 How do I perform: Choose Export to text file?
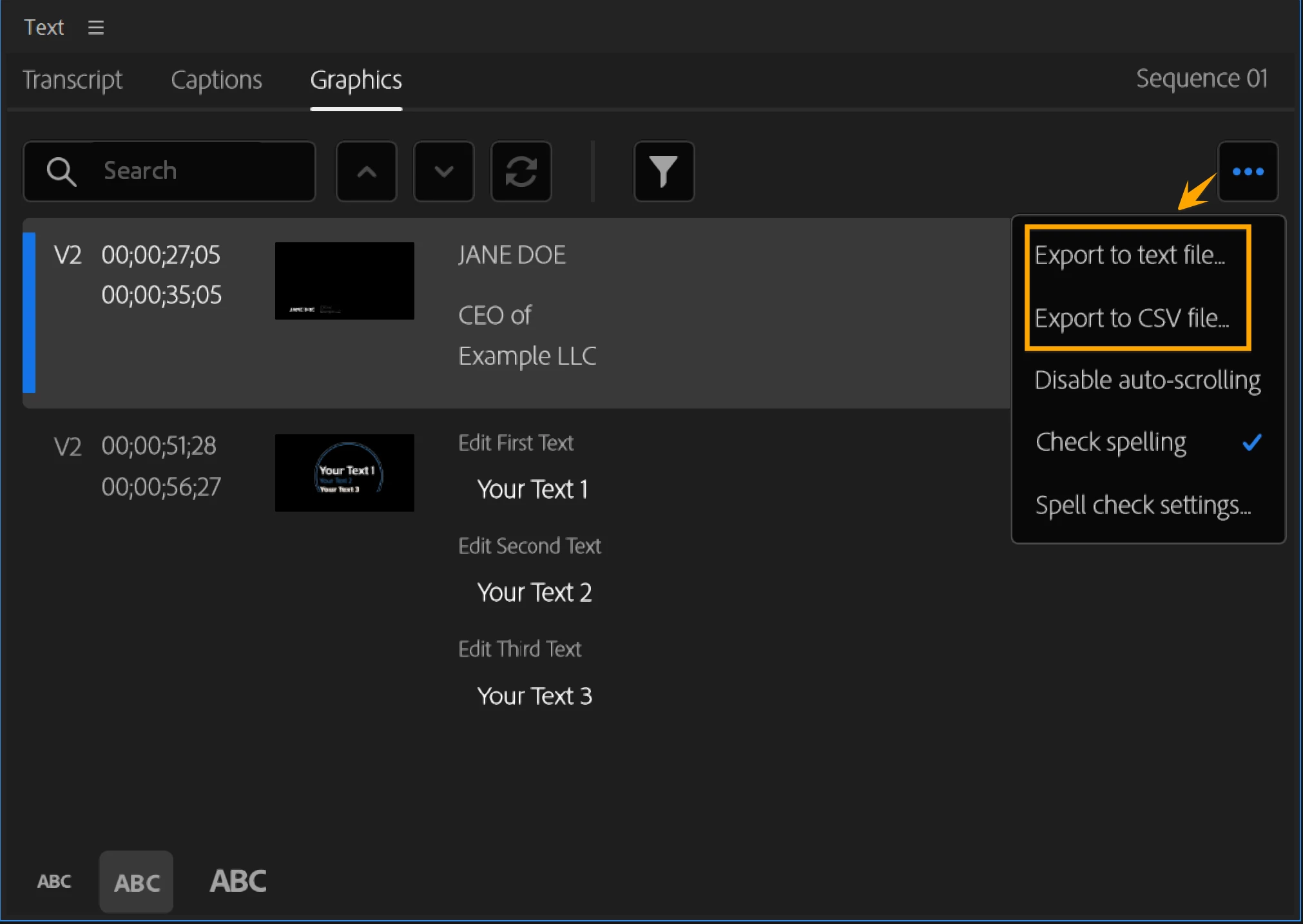[1129, 255]
